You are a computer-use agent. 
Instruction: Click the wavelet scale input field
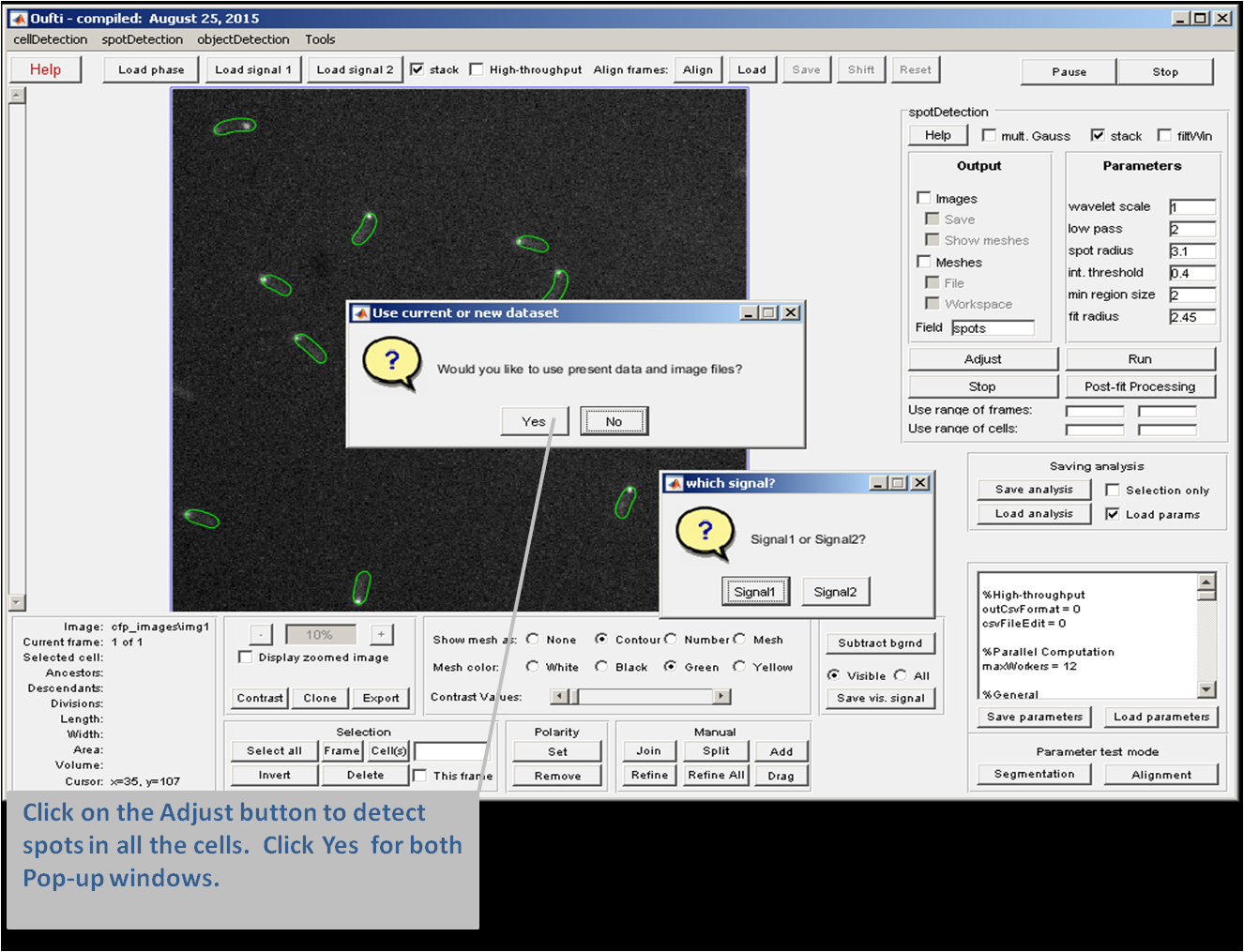(x=1192, y=207)
